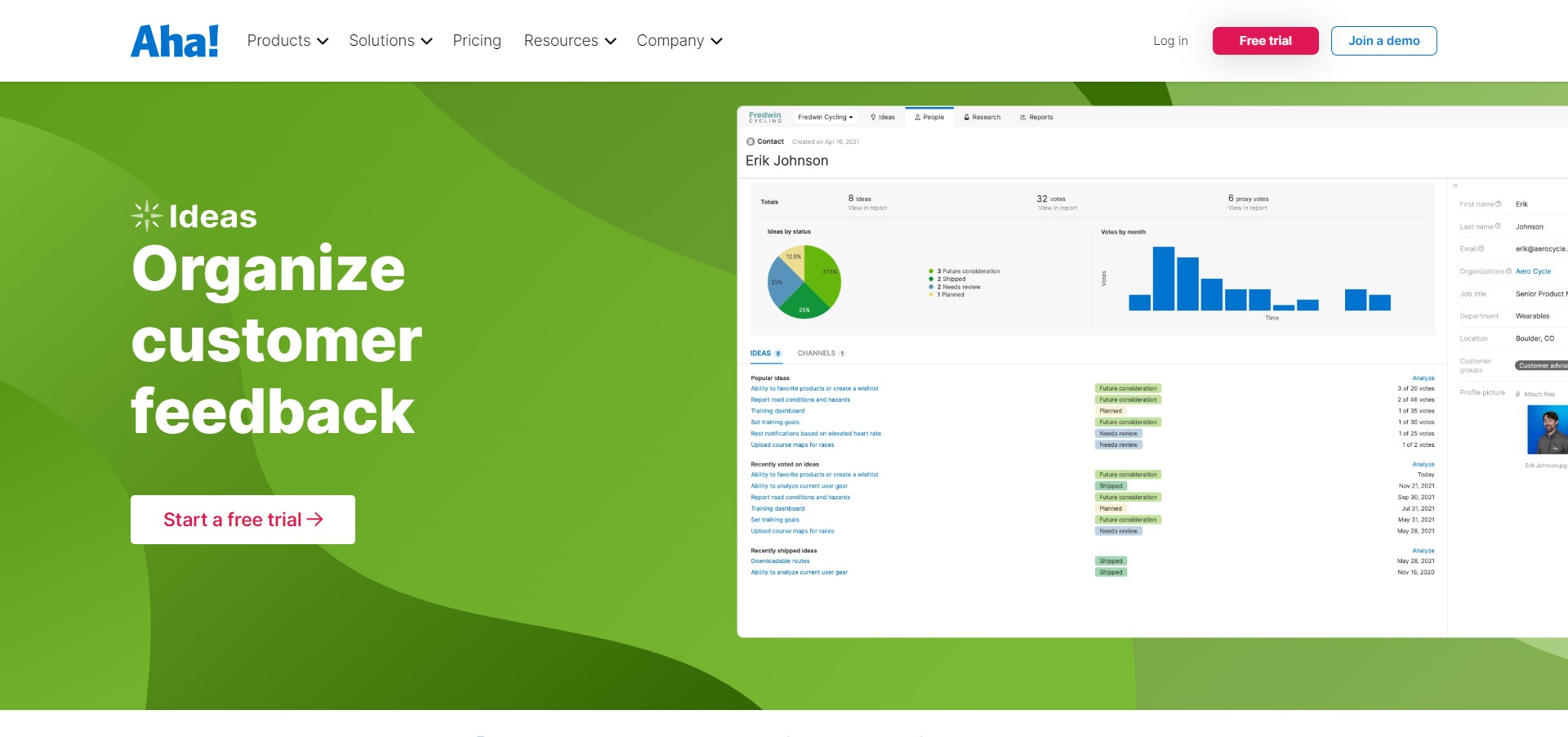Collapse the contact details panel with the chevron
1568x737 pixels.
click(1454, 186)
